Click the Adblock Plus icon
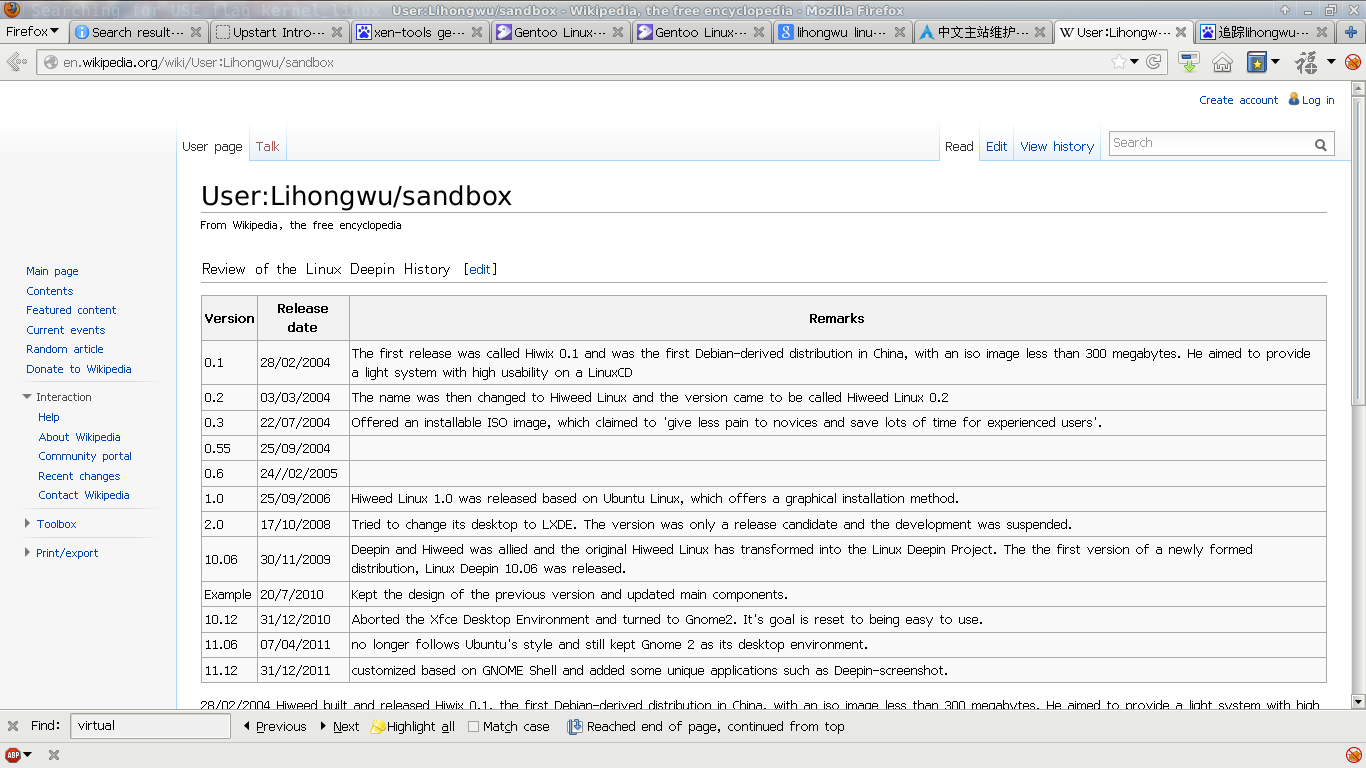This screenshot has width=1366, height=768. 13,755
